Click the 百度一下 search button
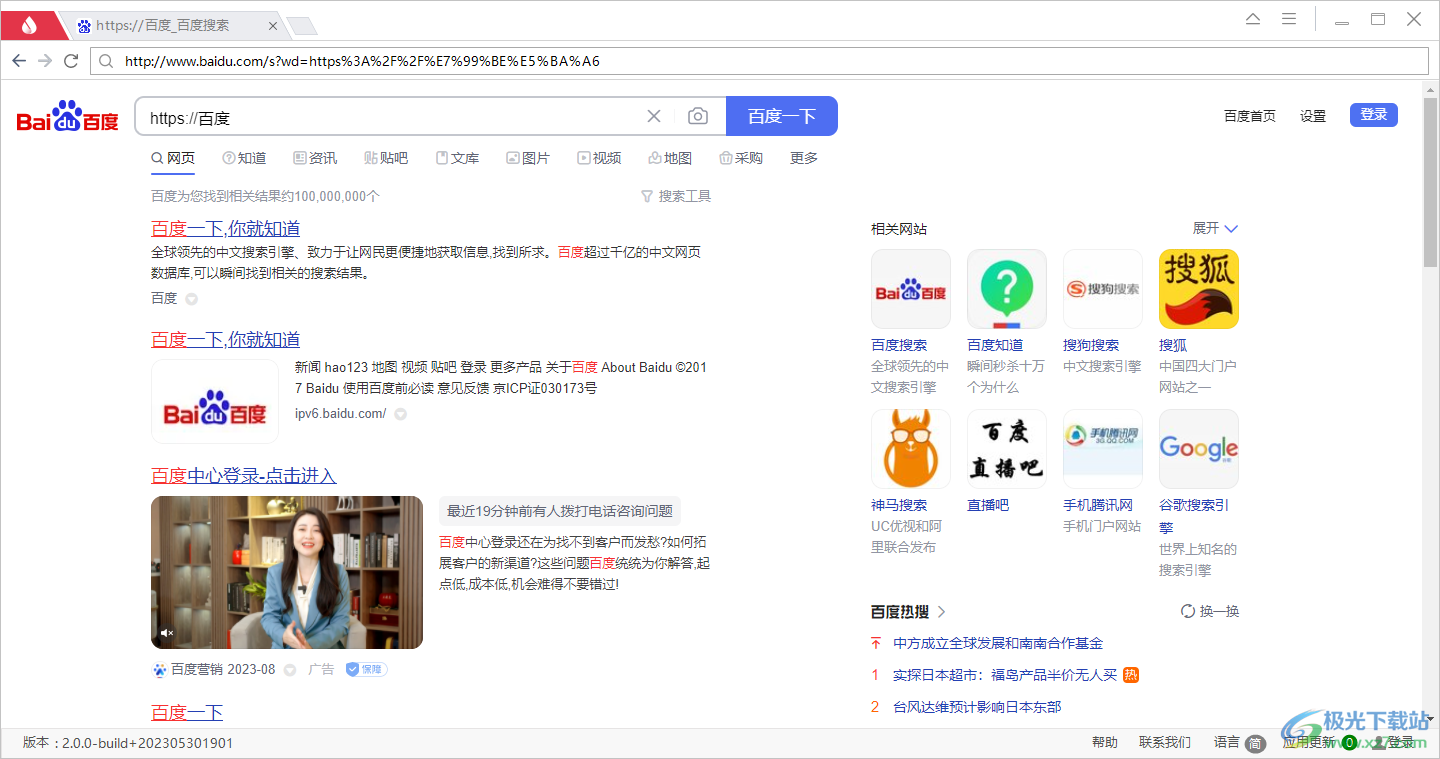The image size is (1440, 759). click(781, 116)
